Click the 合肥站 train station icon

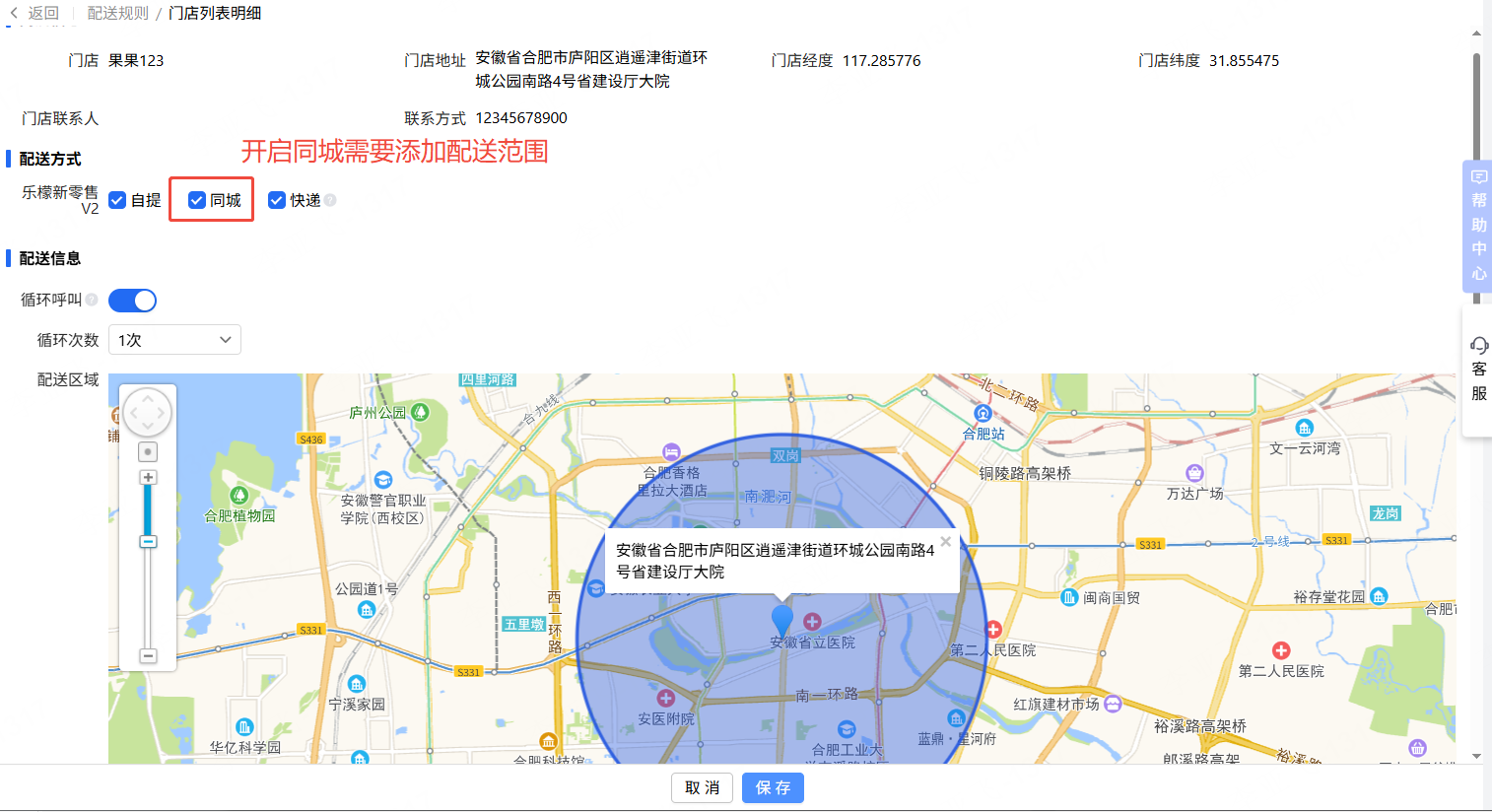[983, 414]
